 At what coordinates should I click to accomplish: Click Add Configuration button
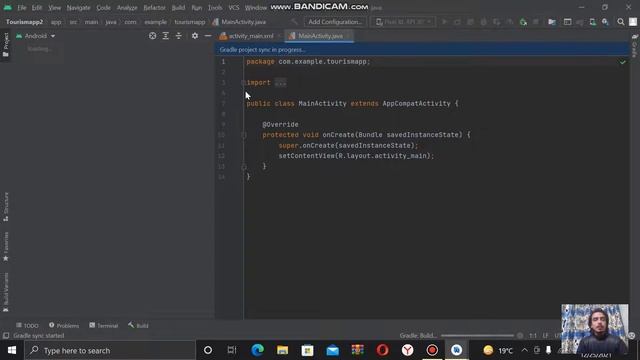click(335, 22)
